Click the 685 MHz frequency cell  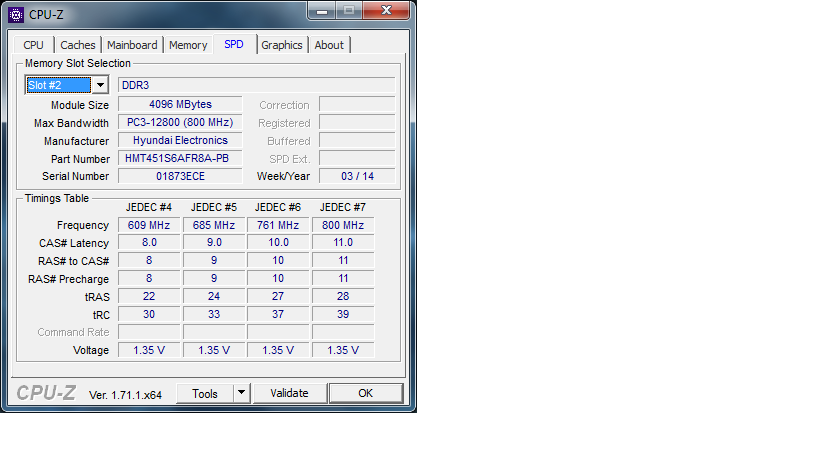point(214,225)
